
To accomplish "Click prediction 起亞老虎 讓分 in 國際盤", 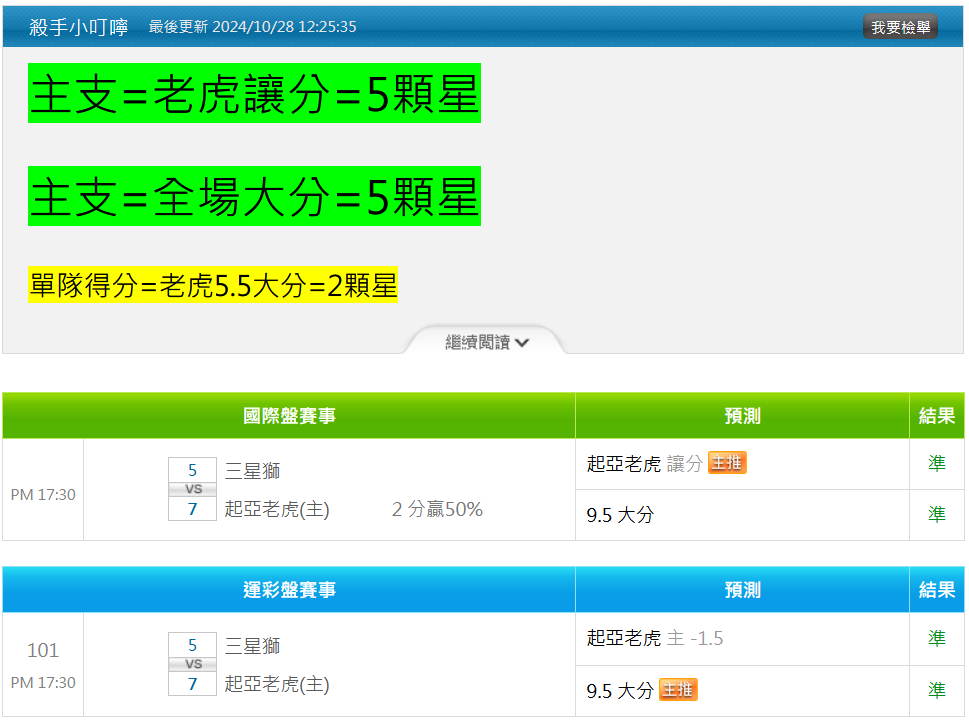I will [645, 463].
